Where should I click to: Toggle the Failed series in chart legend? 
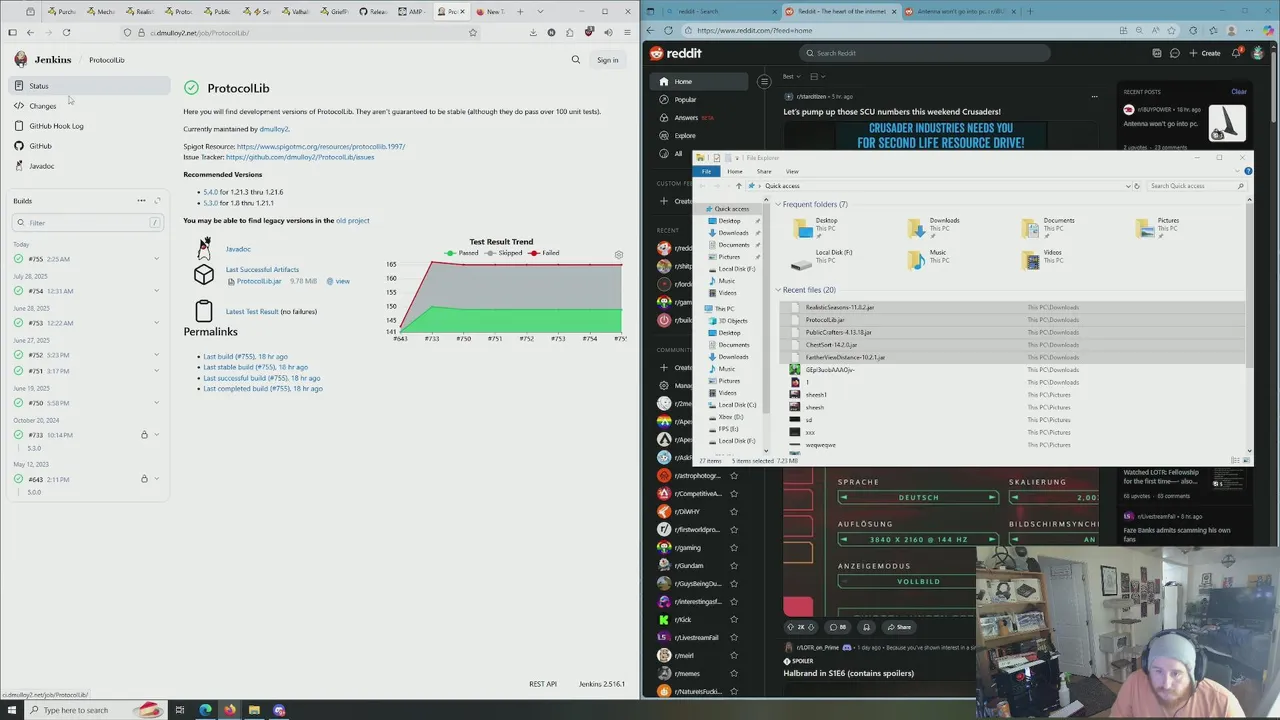click(544, 253)
